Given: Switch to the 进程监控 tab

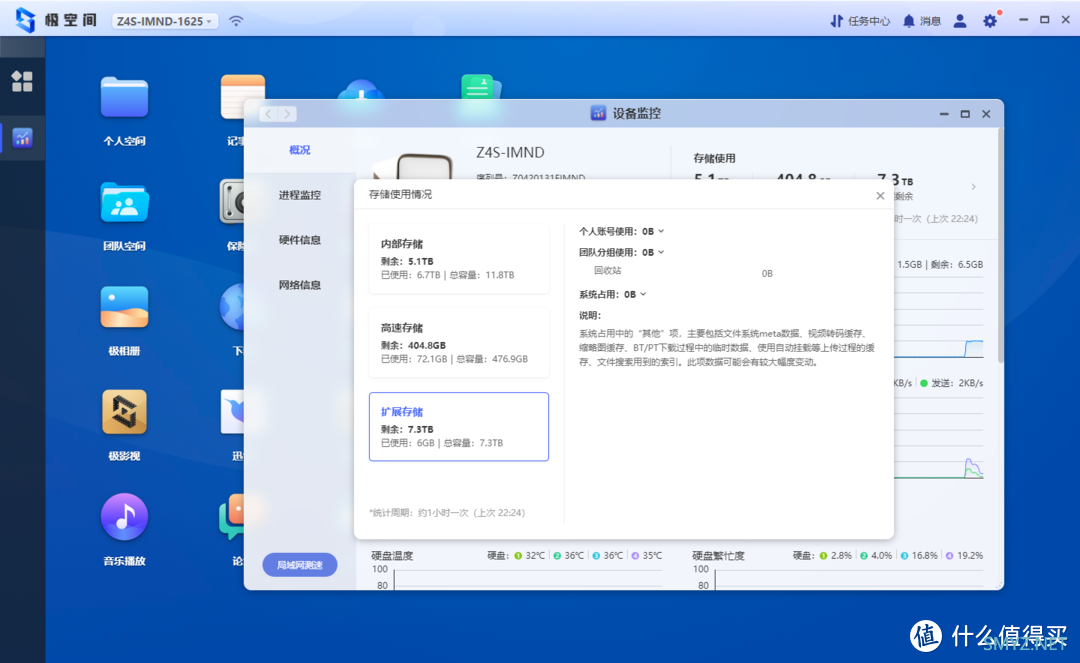Looking at the screenshot, I should coord(300,195).
